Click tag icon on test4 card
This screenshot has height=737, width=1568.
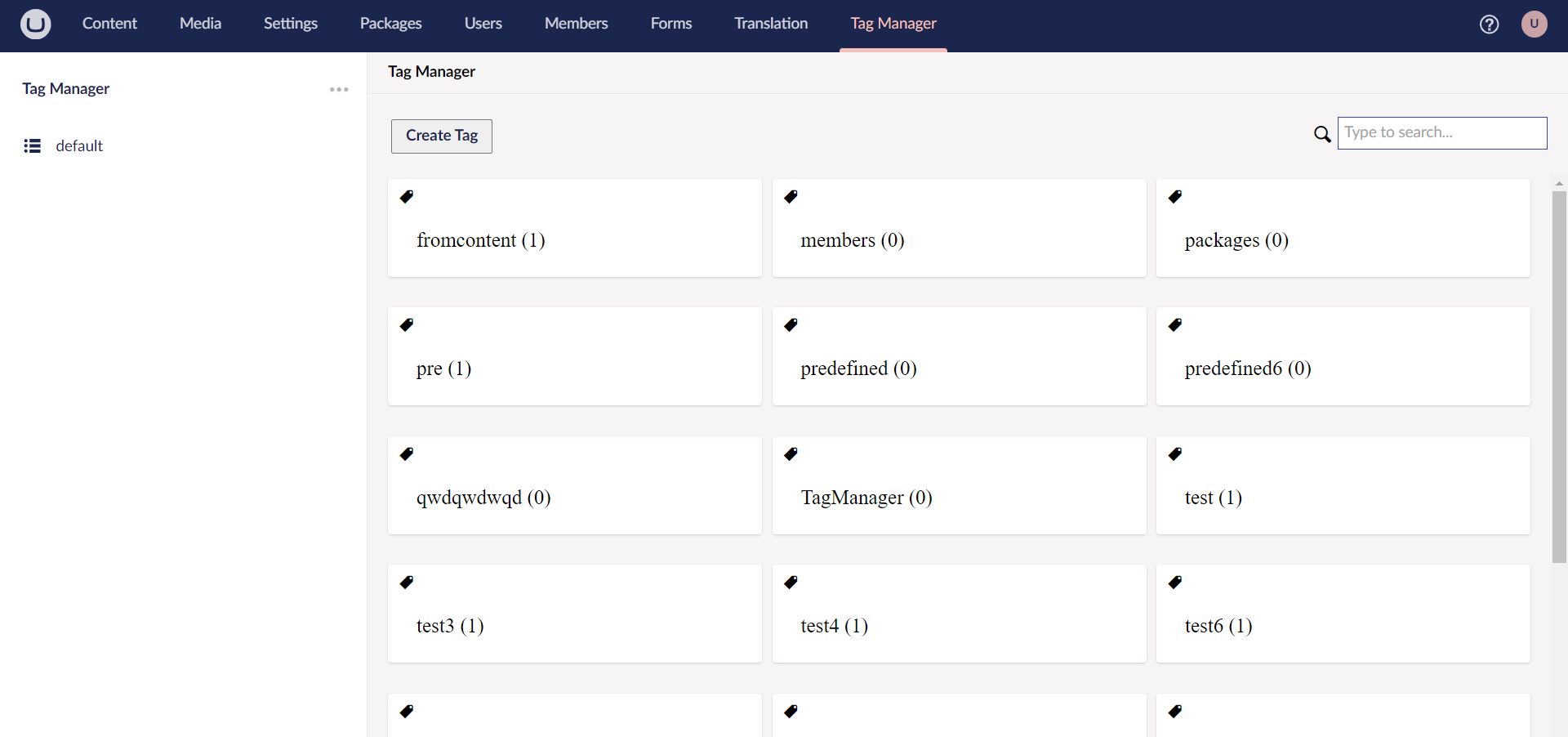791,583
